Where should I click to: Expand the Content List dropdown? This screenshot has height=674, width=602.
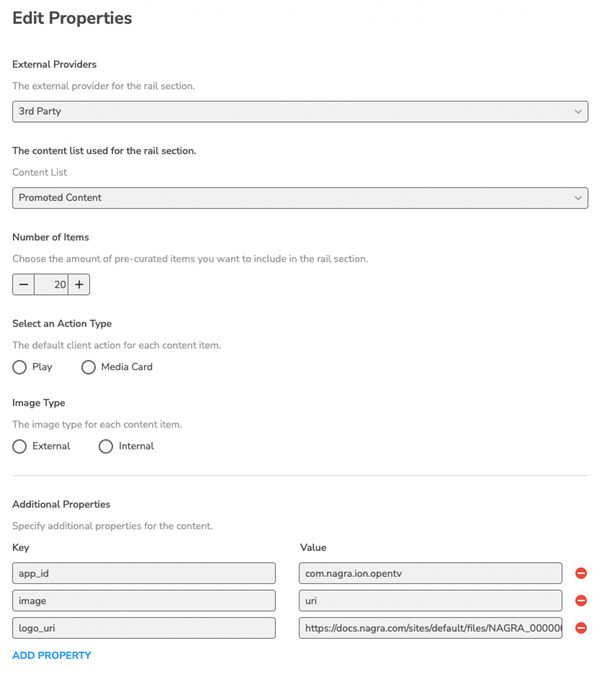tap(299, 198)
